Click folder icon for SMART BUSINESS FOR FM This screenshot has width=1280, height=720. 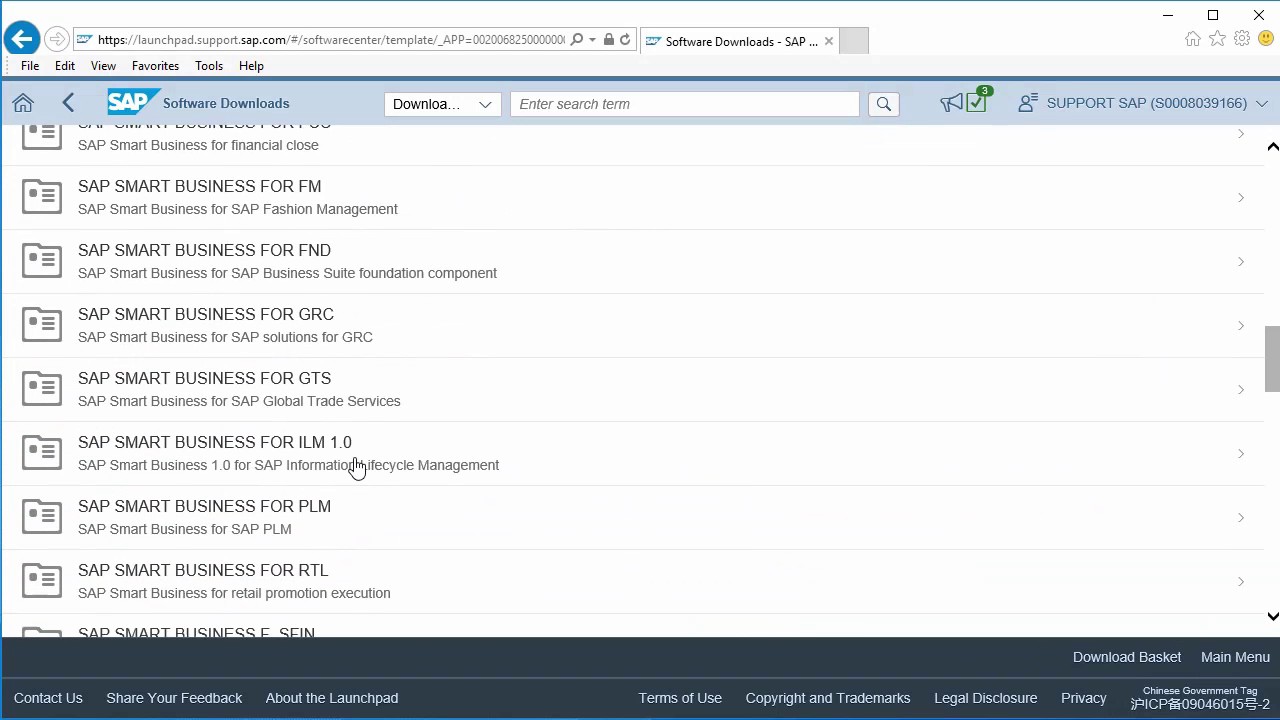42,197
